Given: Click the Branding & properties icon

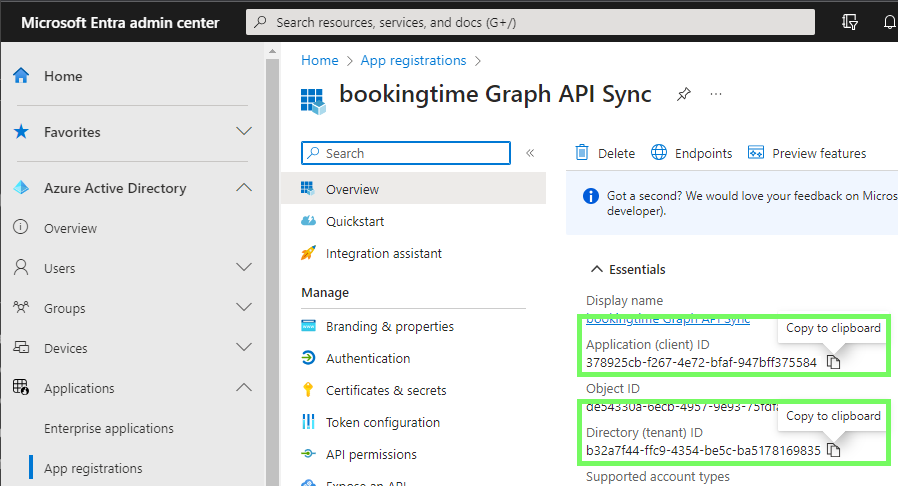Looking at the screenshot, I should [x=308, y=326].
